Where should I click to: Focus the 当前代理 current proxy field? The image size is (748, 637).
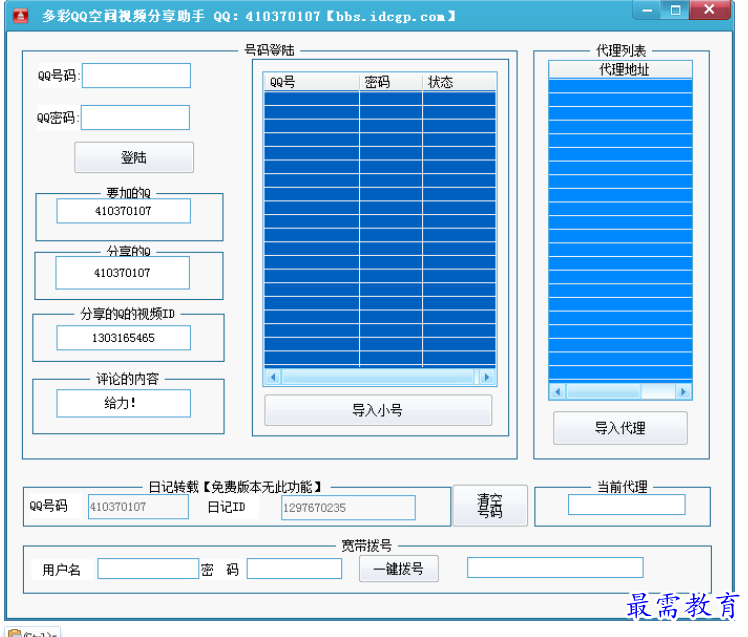(x=627, y=505)
